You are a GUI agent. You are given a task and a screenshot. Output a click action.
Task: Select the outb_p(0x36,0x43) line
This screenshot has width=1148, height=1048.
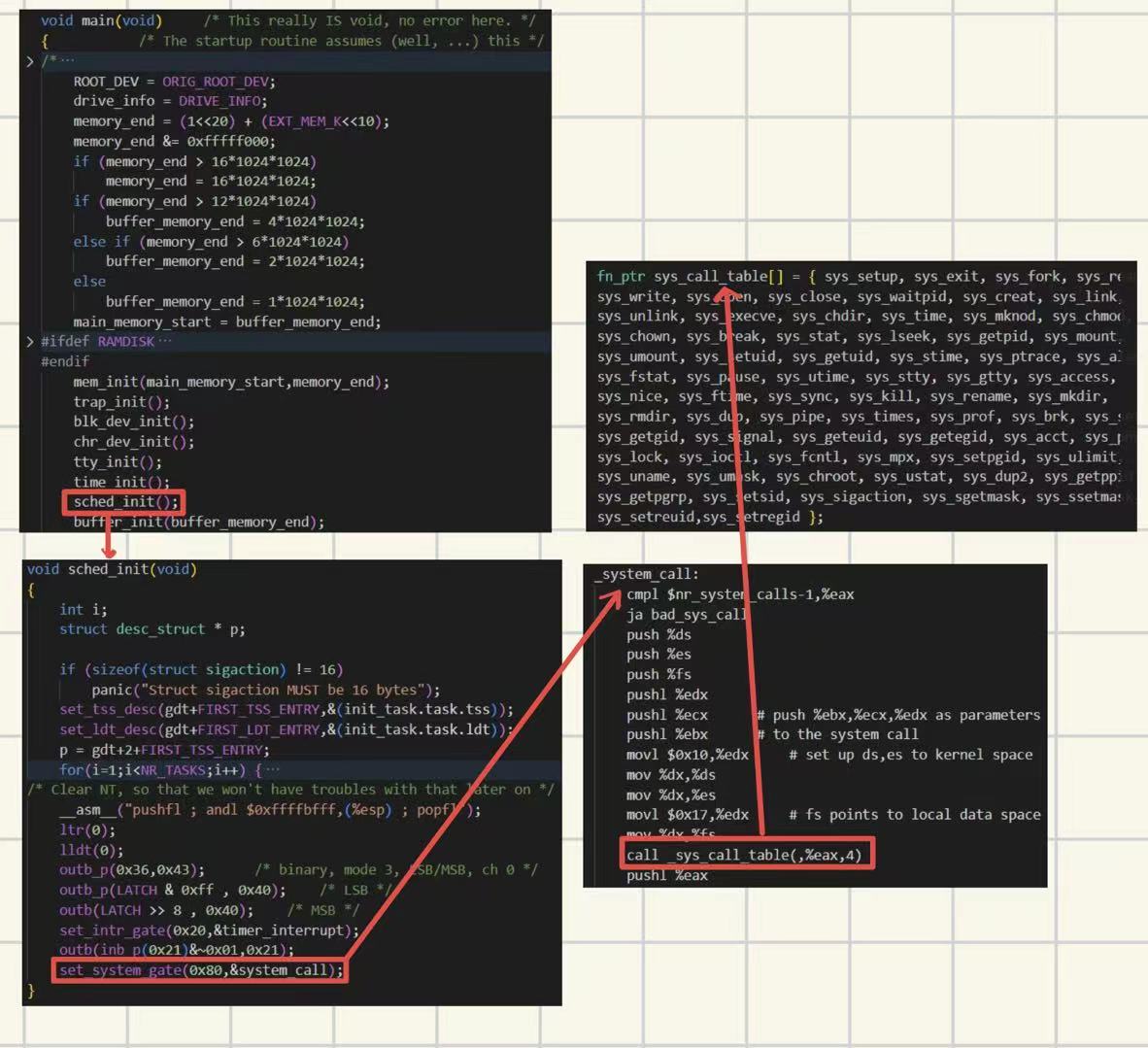click(x=132, y=870)
